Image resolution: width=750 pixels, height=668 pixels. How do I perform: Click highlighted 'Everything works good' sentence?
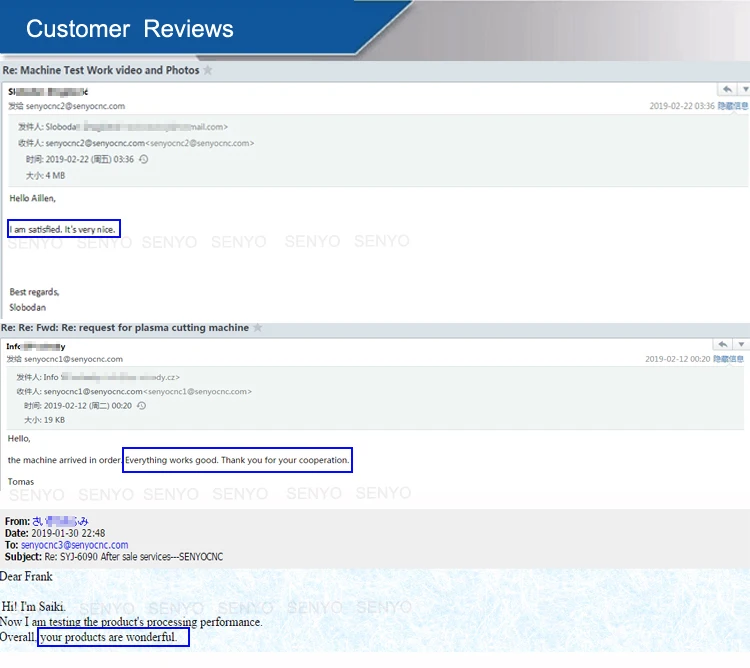click(237, 460)
